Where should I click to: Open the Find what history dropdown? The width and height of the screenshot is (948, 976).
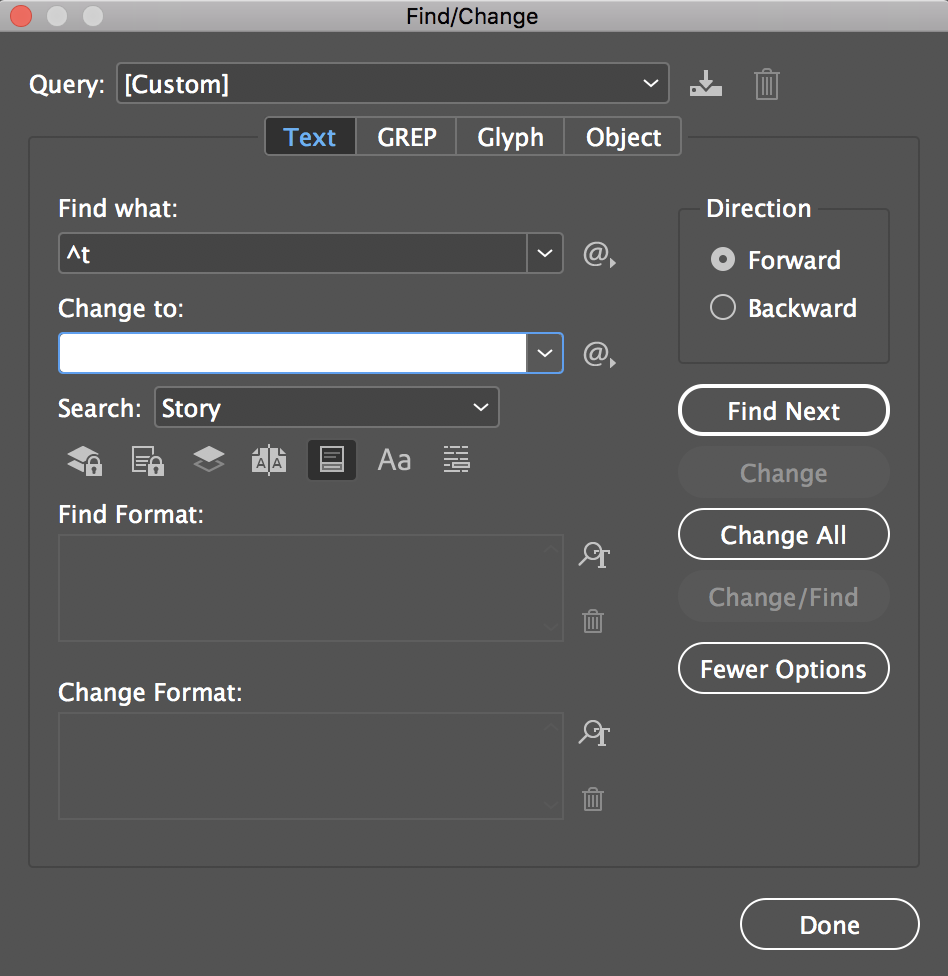pos(544,254)
